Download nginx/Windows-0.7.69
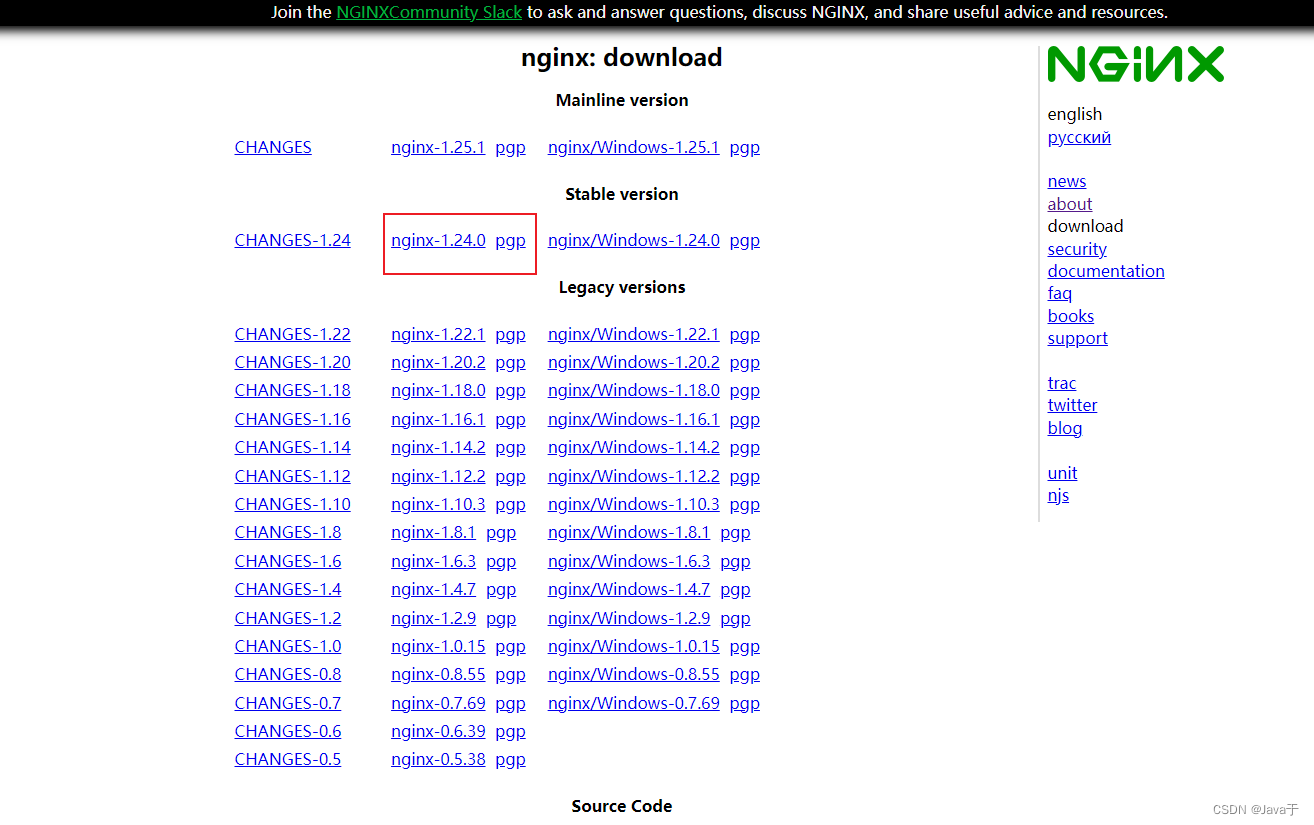Viewport: 1314px width, 825px height. coord(634,703)
